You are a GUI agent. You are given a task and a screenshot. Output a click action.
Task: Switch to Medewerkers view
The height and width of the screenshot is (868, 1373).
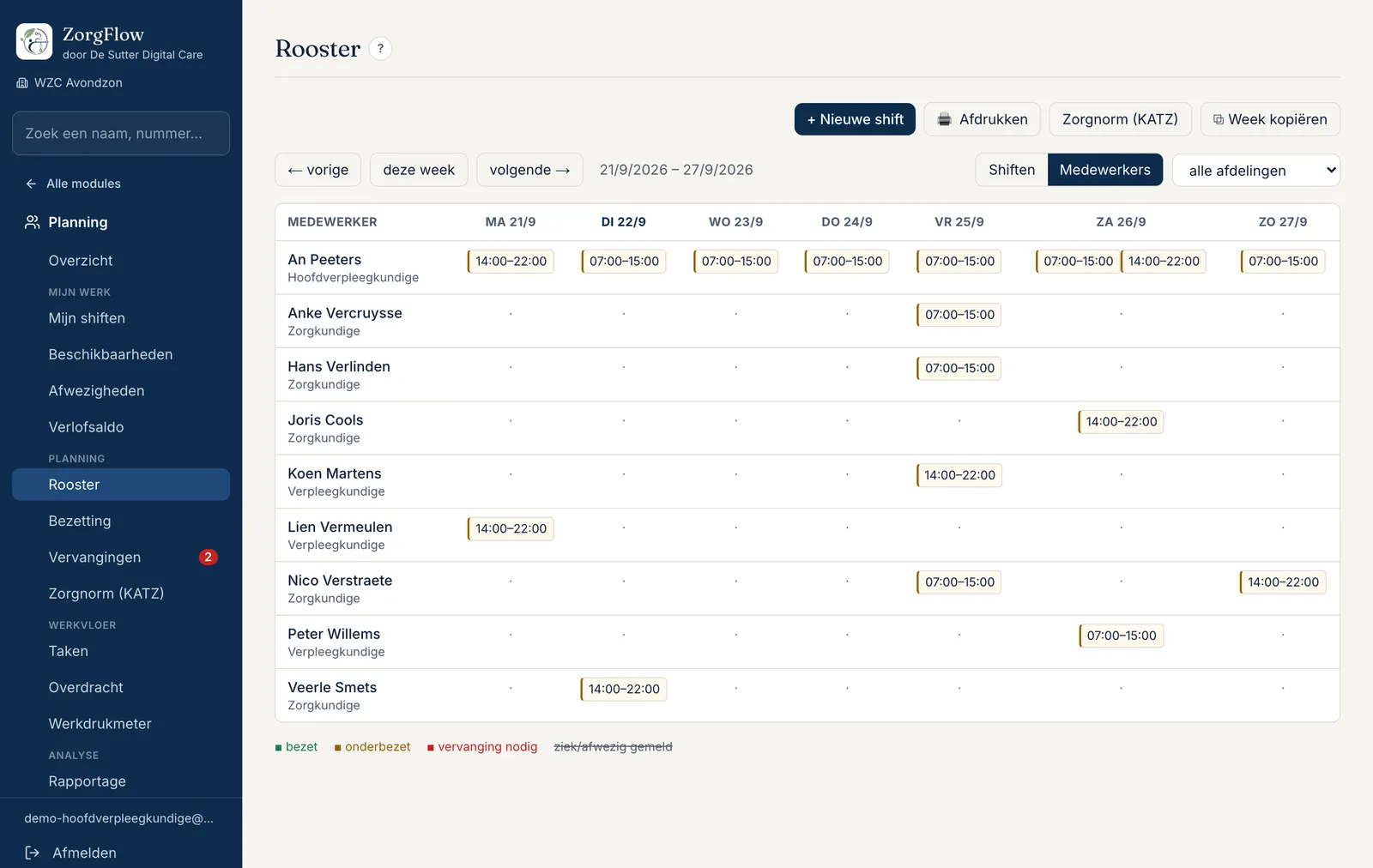click(x=1105, y=170)
